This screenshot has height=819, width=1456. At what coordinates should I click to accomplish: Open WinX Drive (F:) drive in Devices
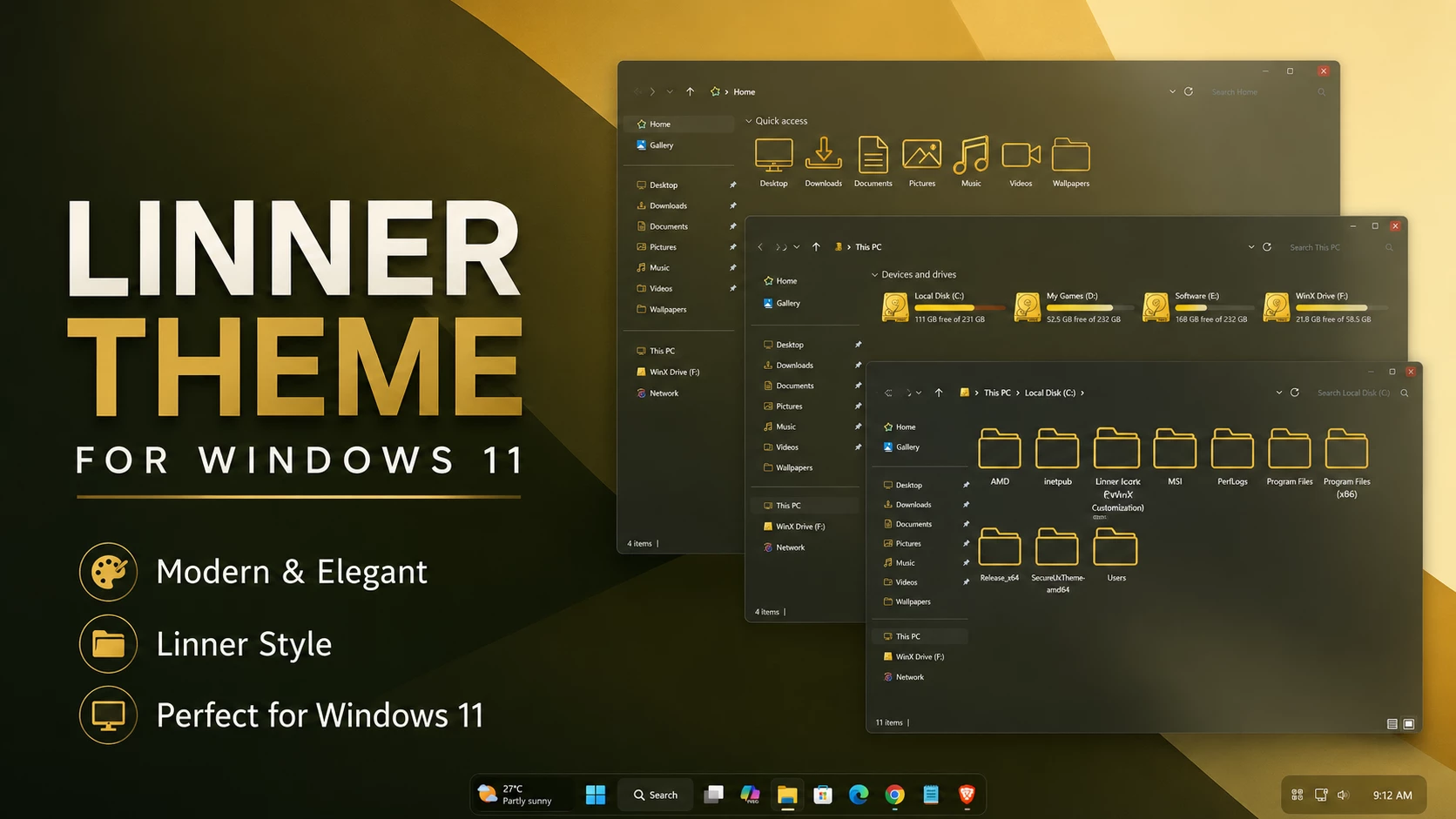tap(1277, 307)
